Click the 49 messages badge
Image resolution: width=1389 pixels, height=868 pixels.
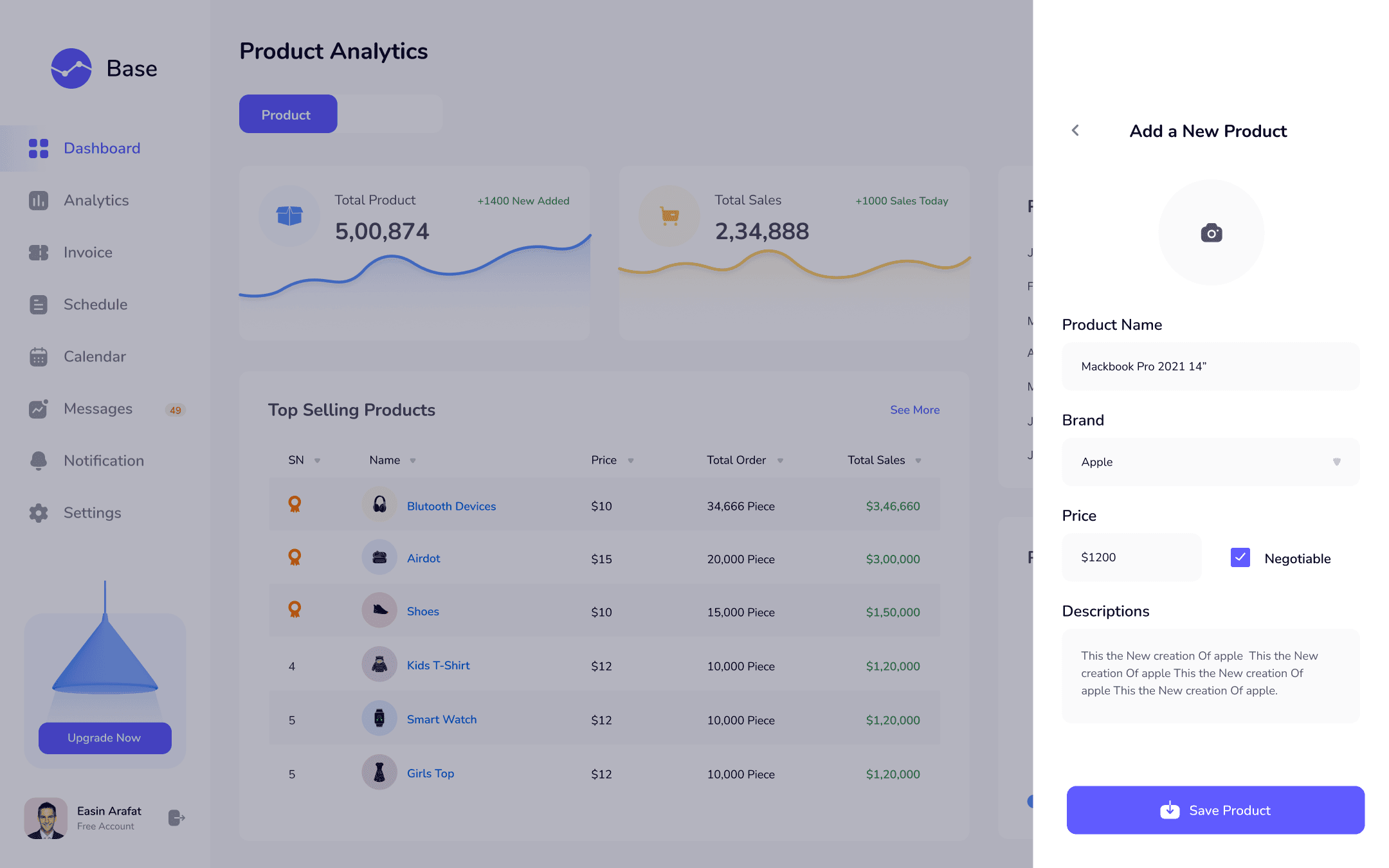pyautogui.click(x=176, y=410)
